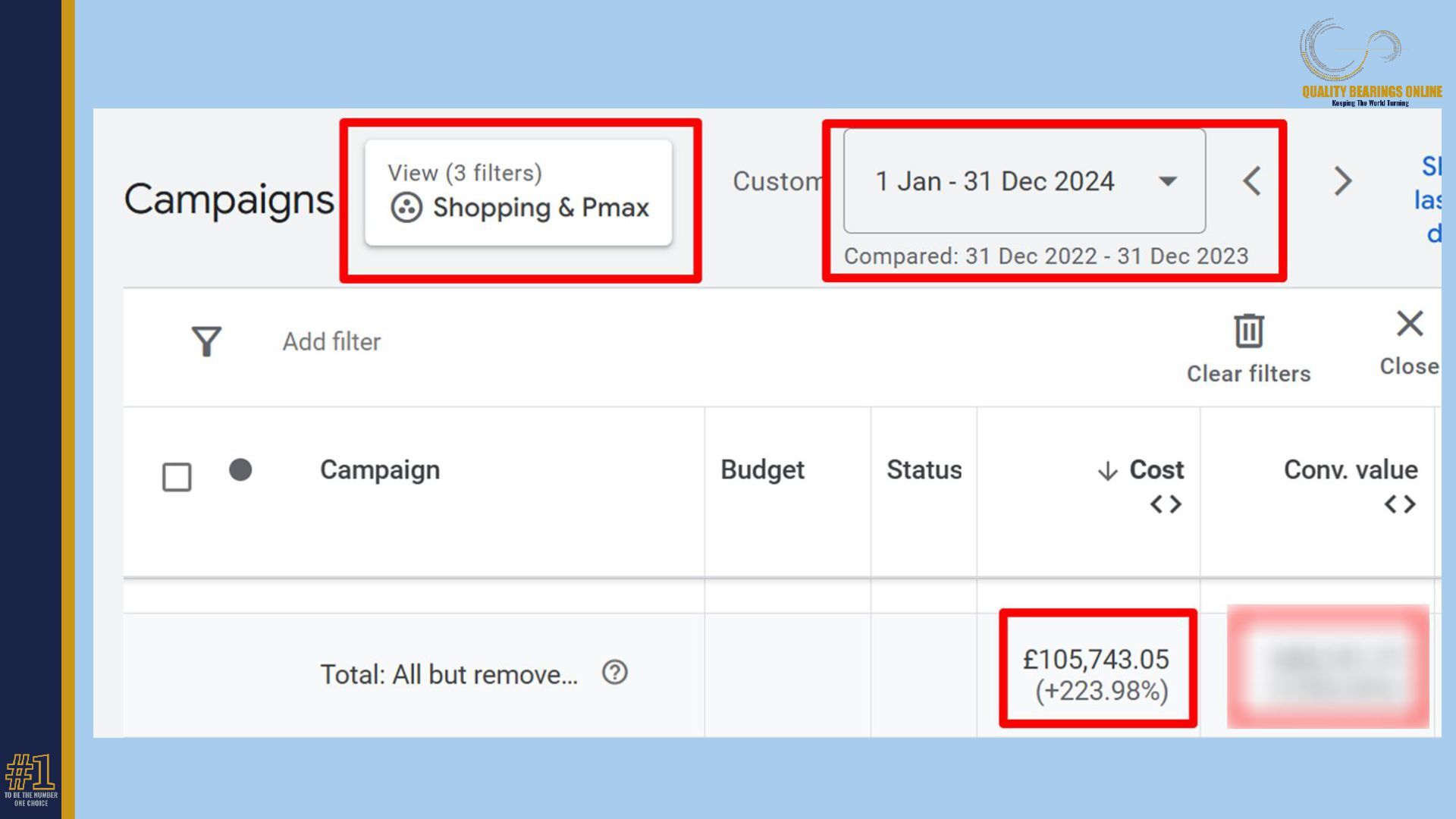1456x819 pixels.
Task: Click the Quality Bearings Online logo
Action: pyautogui.click(x=1370, y=62)
